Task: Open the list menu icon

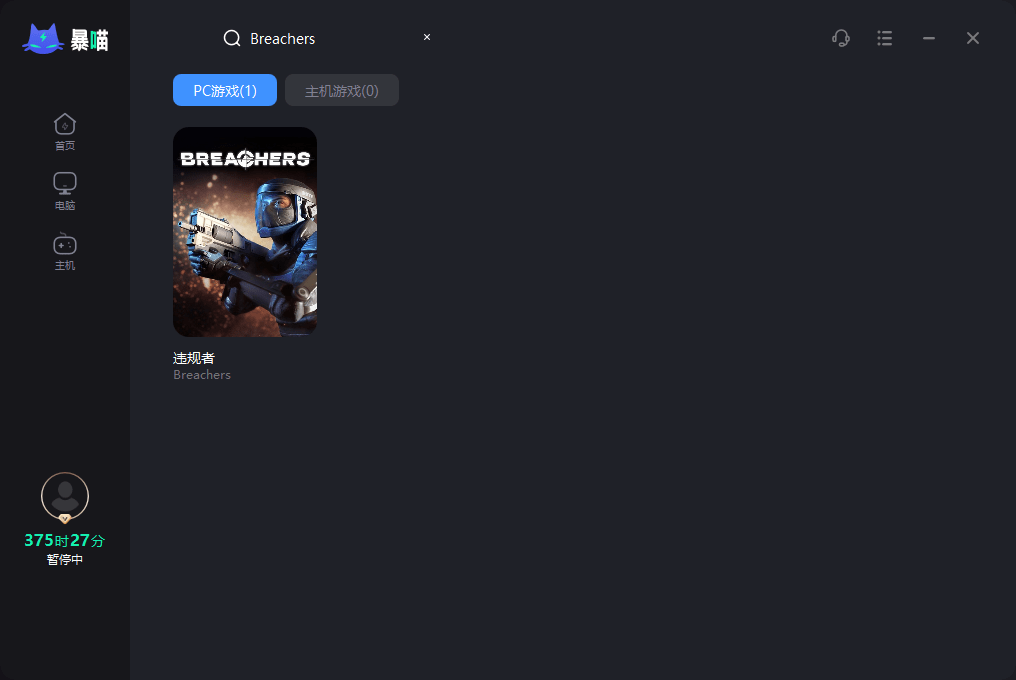Action: (884, 38)
